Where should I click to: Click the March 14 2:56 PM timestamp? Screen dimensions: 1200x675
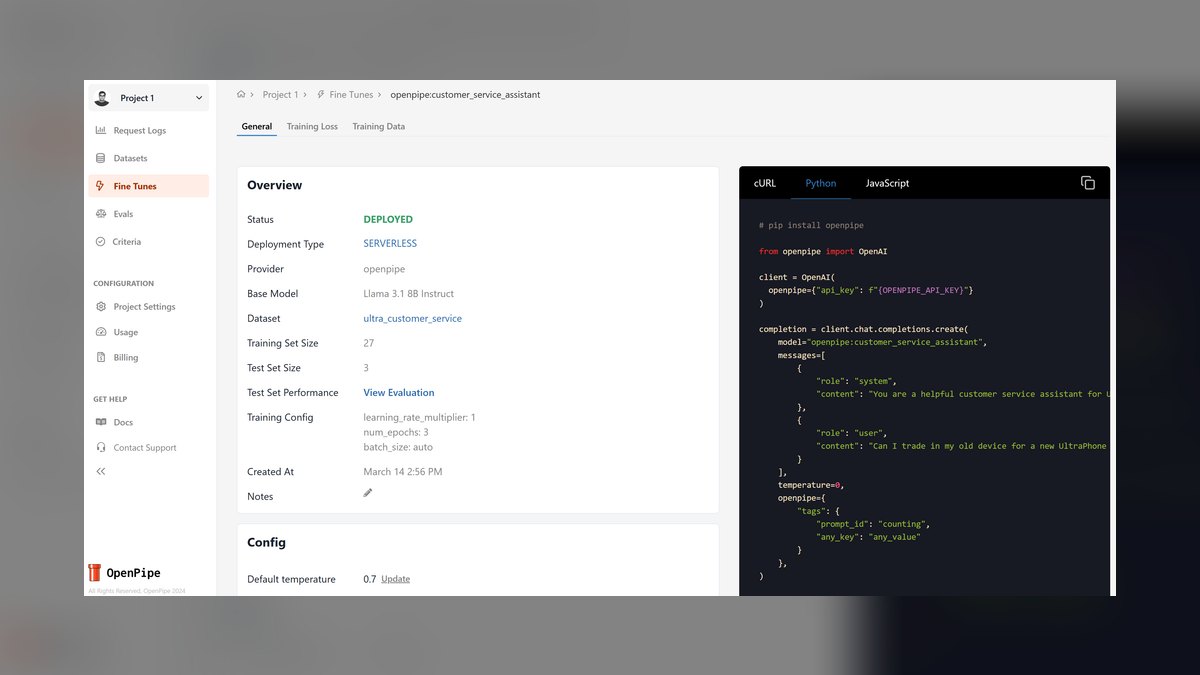403,472
